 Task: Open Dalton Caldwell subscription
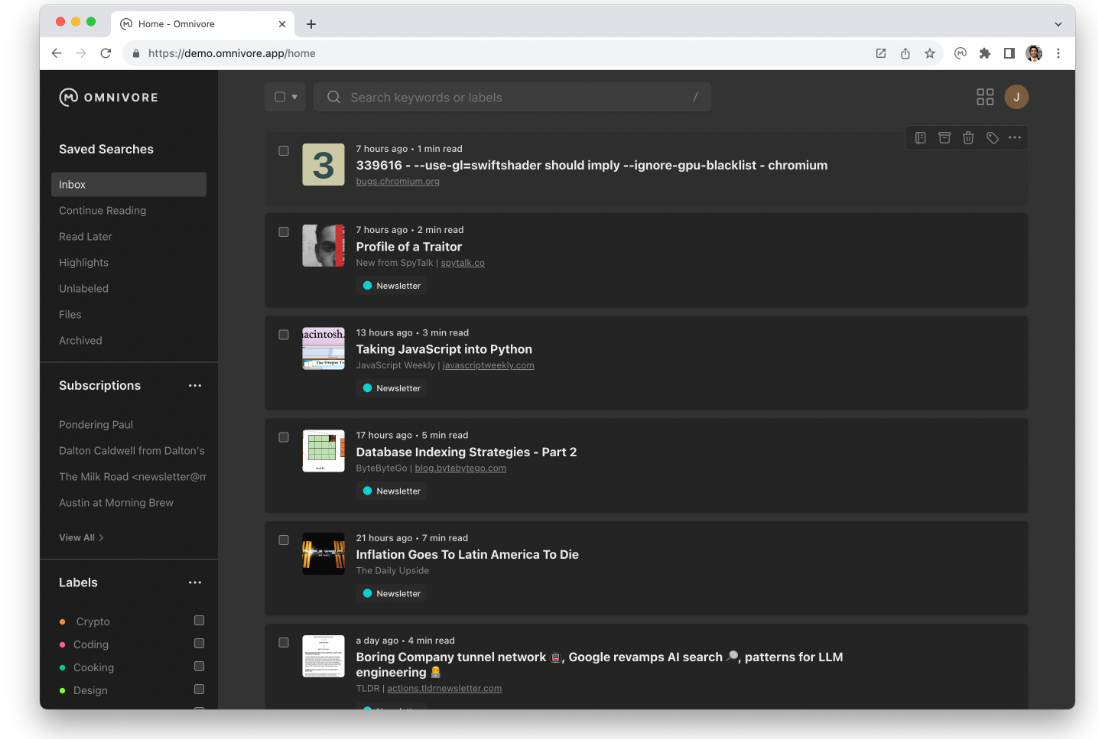click(132, 450)
